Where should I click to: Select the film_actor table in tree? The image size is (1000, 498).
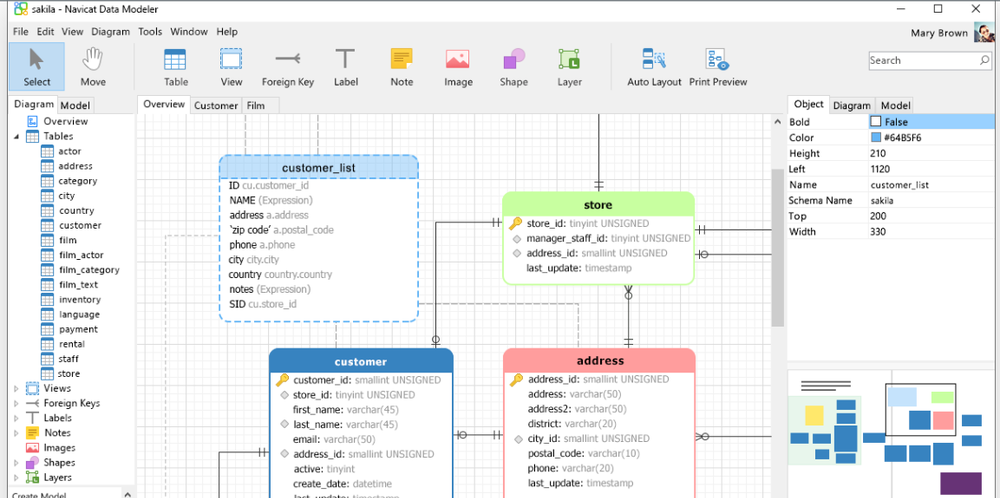80,255
